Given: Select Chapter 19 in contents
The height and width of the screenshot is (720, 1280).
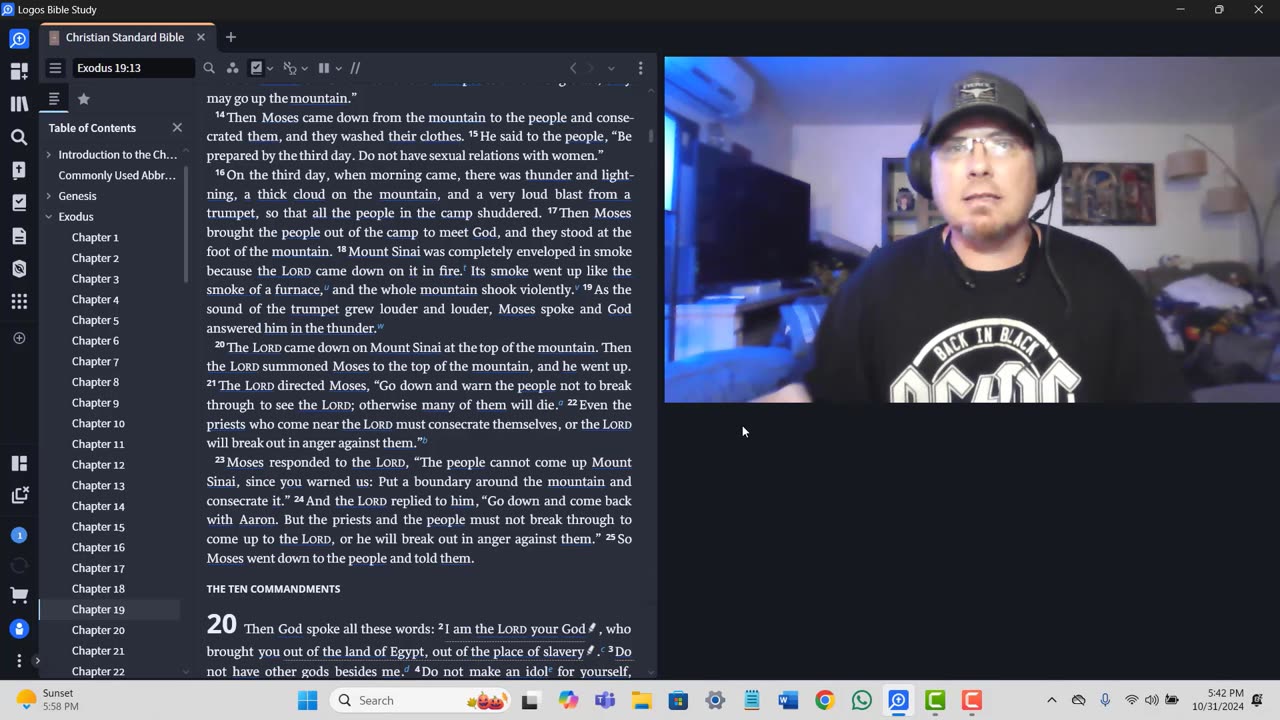Looking at the screenshot, I should coord(98,609).
